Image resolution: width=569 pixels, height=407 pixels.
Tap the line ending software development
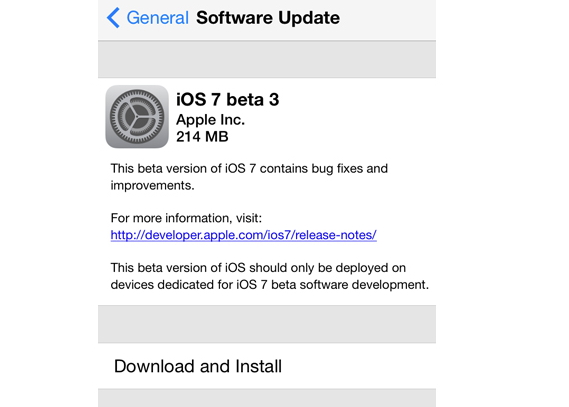[270, 284]
